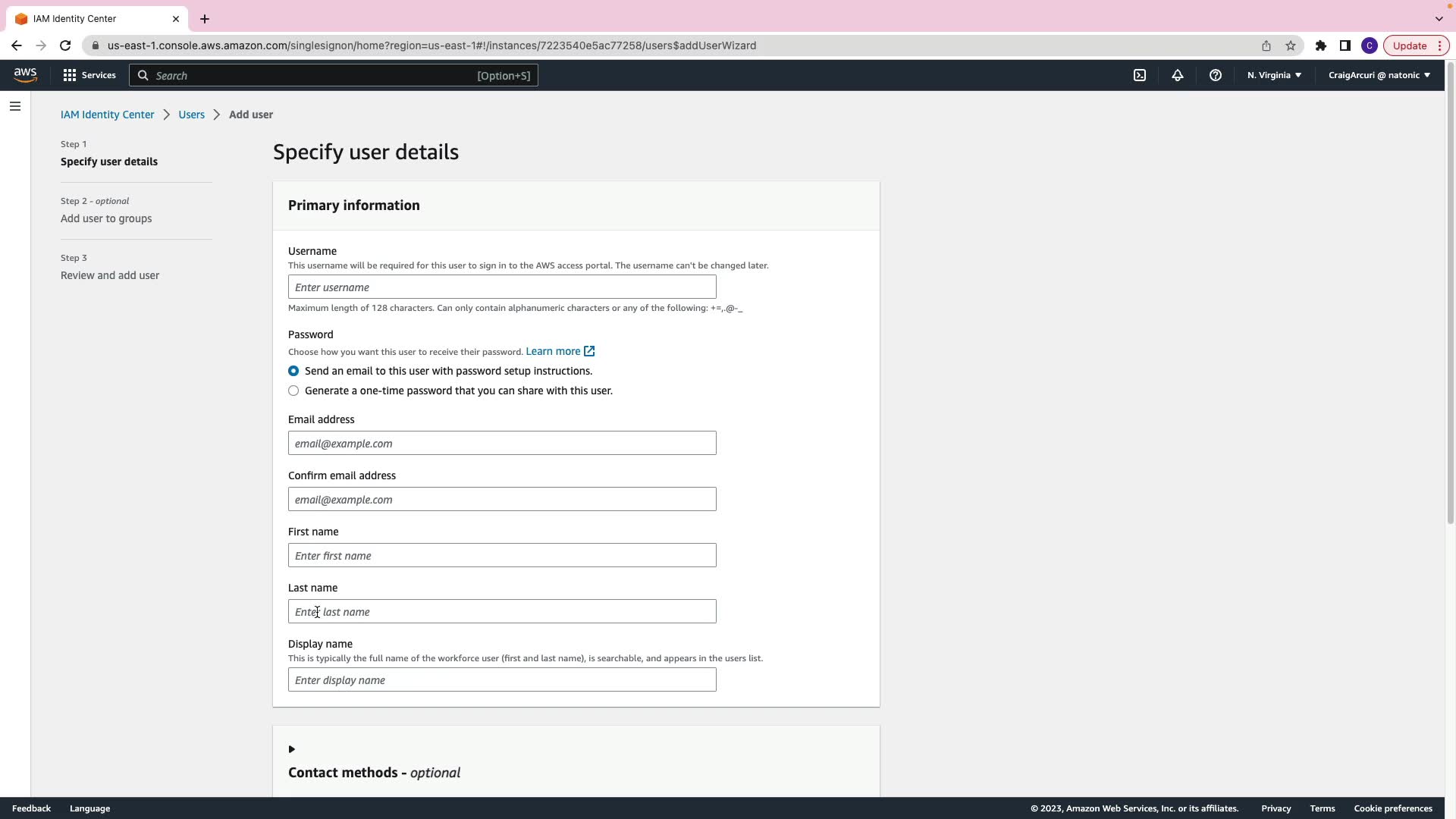1456x819 pixels.
Task: Expand the Contact methods section
Action: click(292, 749)
